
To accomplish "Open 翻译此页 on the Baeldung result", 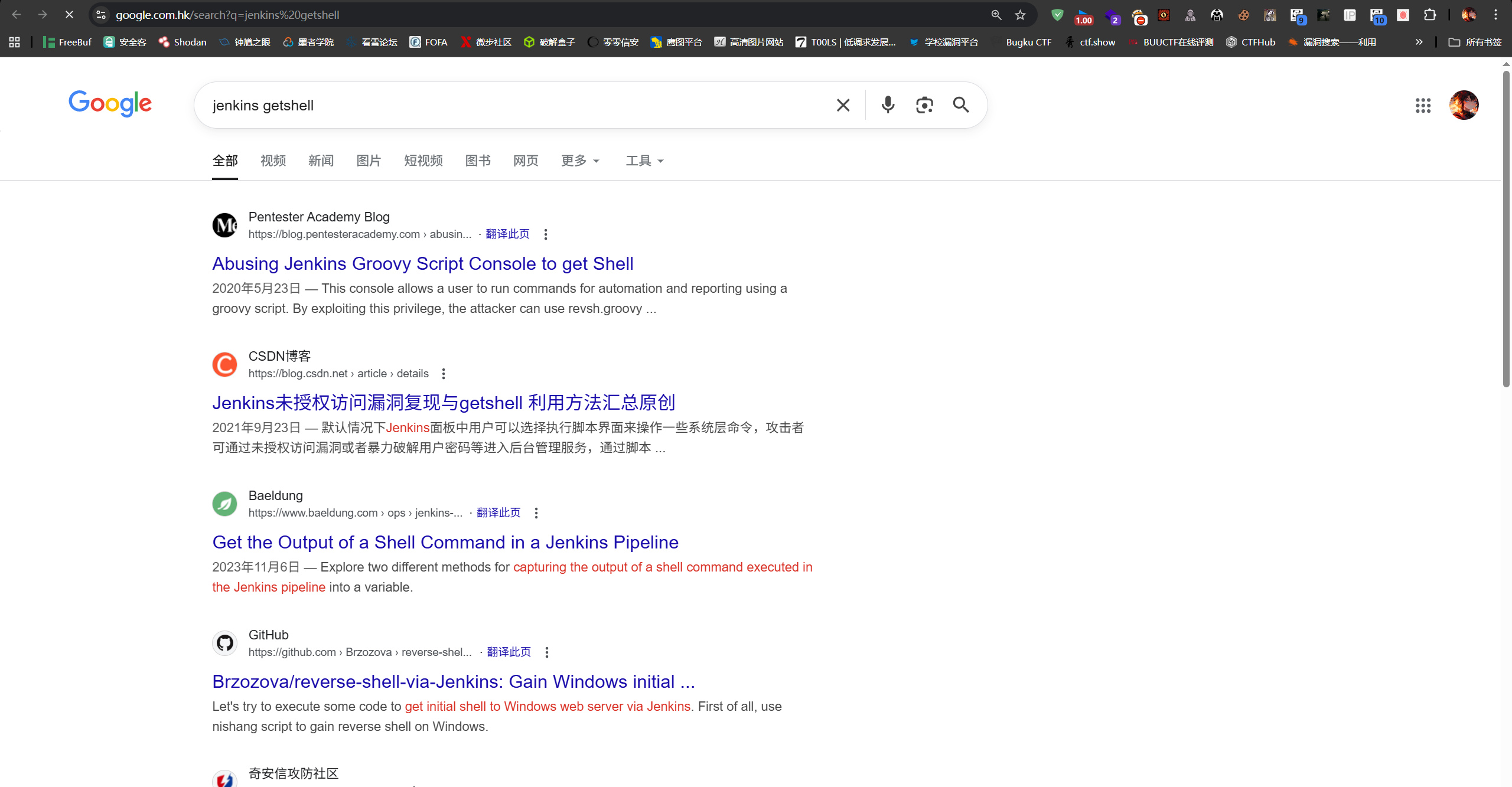I will click(497, 512).
